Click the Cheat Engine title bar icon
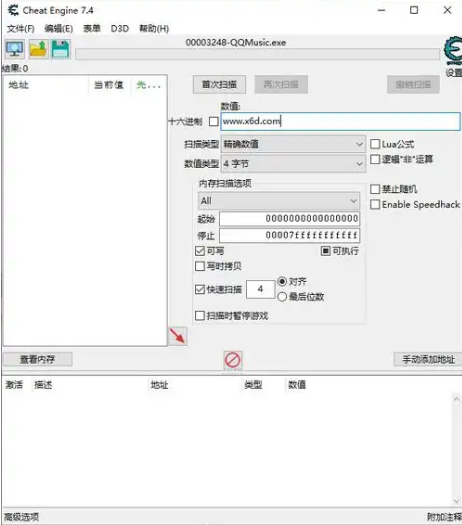The height and width of the screenshot is (525, 462). 13,10
